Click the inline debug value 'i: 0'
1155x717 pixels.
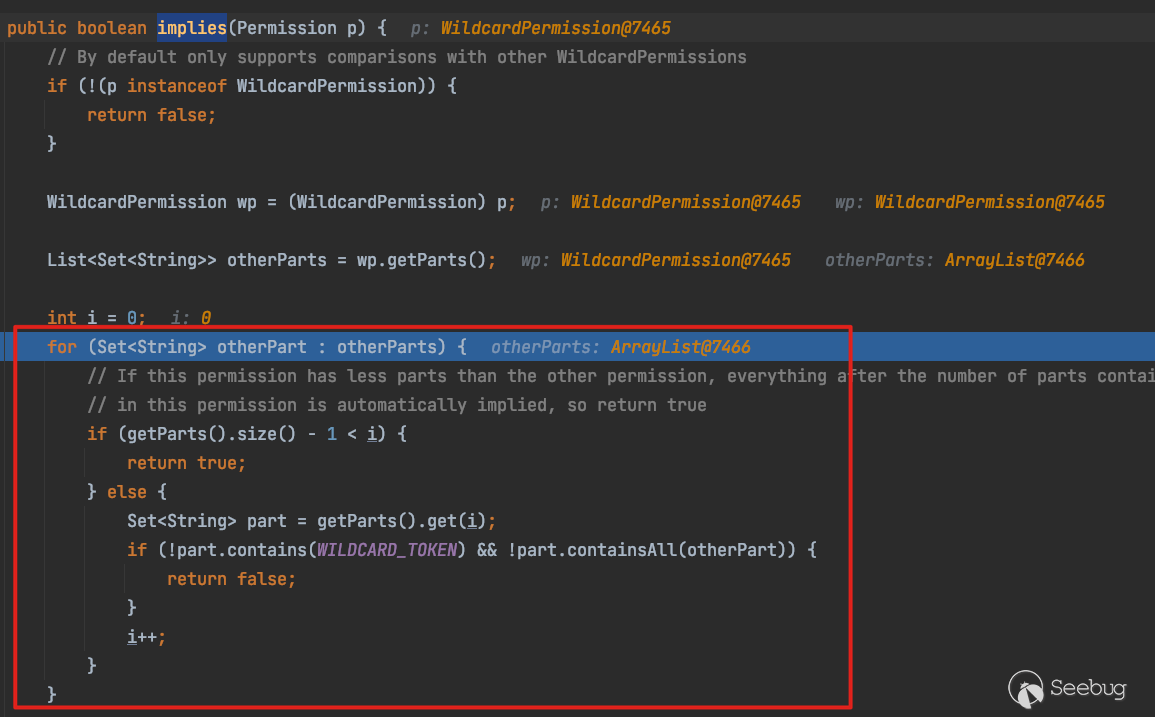point(191,318)
